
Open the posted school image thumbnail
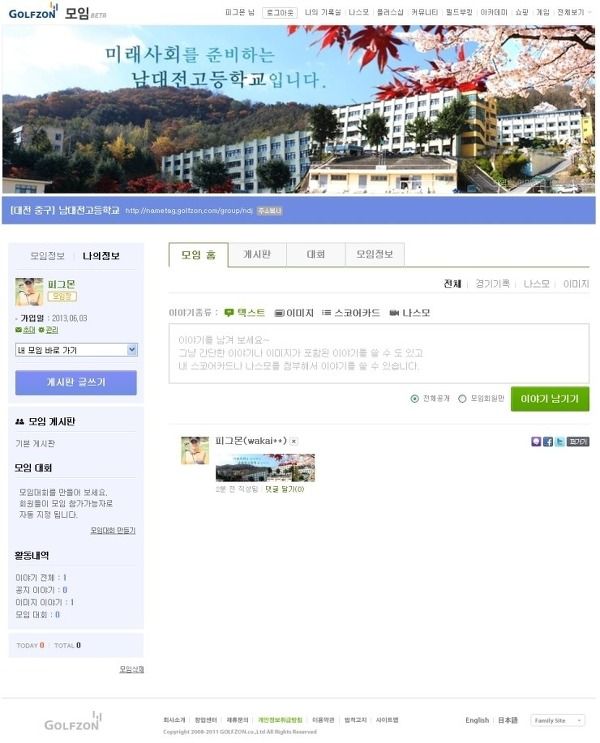(265, 468)
